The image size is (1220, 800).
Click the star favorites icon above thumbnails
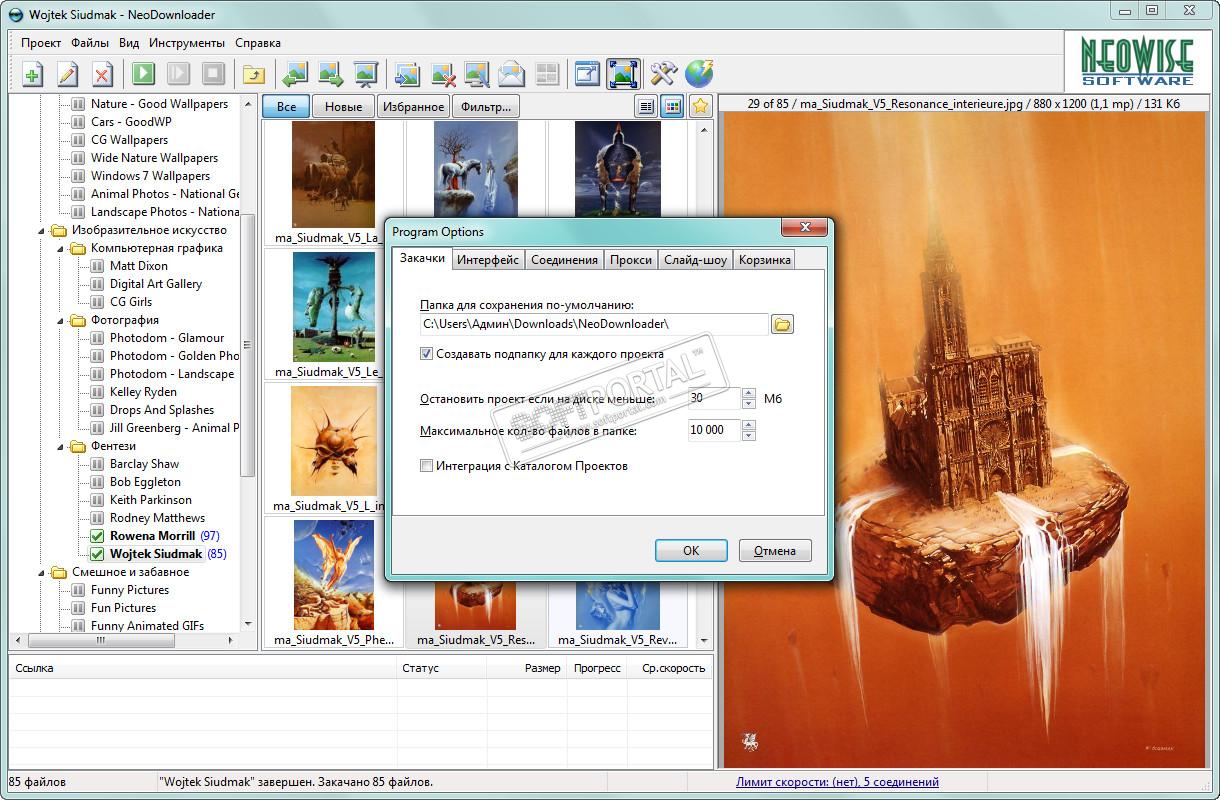point(700,106)
